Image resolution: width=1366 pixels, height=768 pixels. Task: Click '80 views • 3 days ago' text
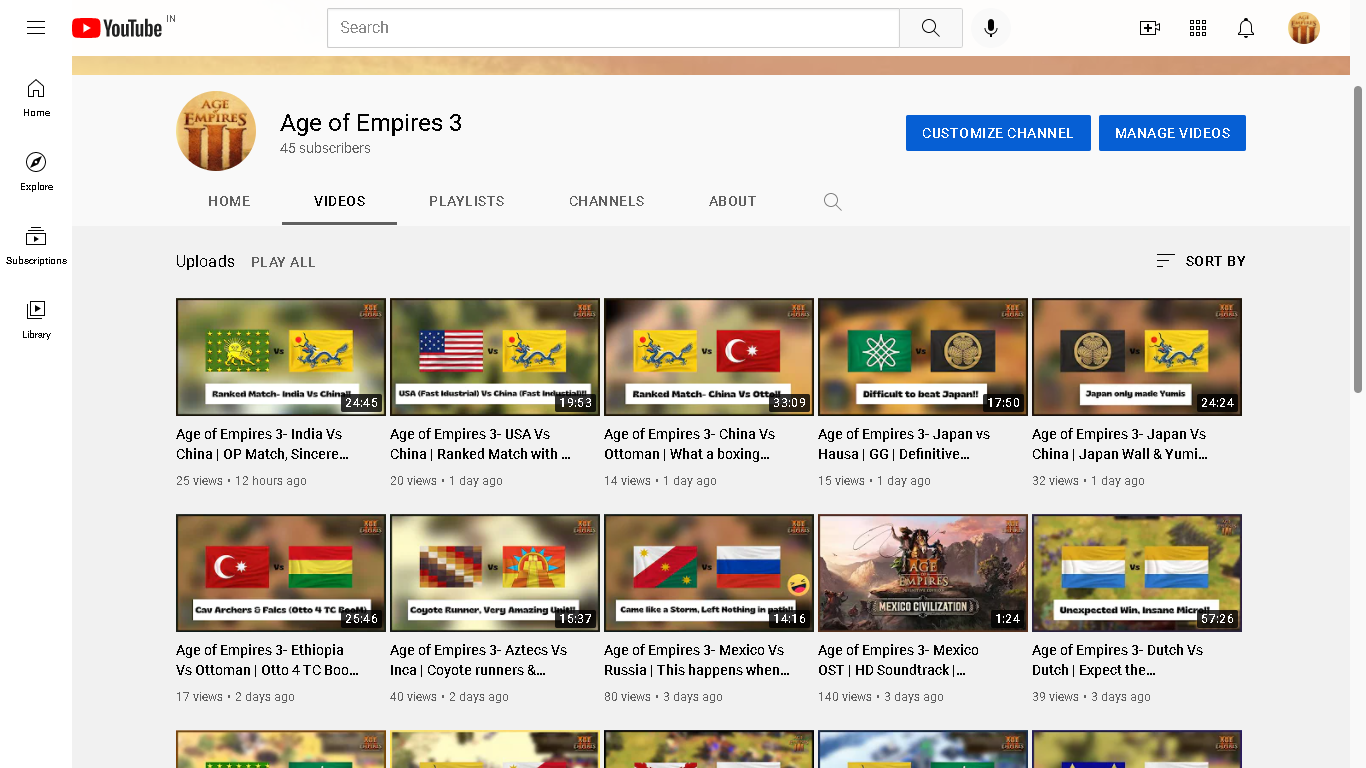coord(663,697)
